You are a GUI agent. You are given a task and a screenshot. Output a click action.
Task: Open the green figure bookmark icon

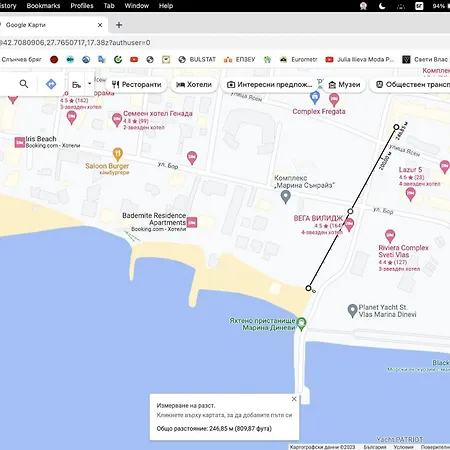click(267, 60)
